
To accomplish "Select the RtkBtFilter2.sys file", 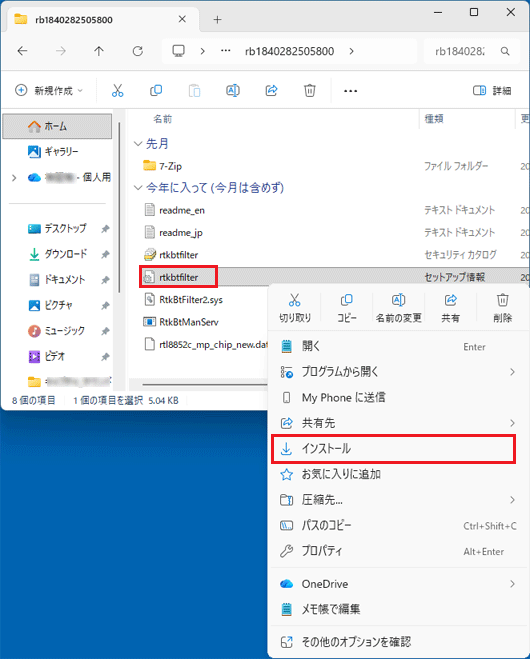I will click(x=183, y=300).
